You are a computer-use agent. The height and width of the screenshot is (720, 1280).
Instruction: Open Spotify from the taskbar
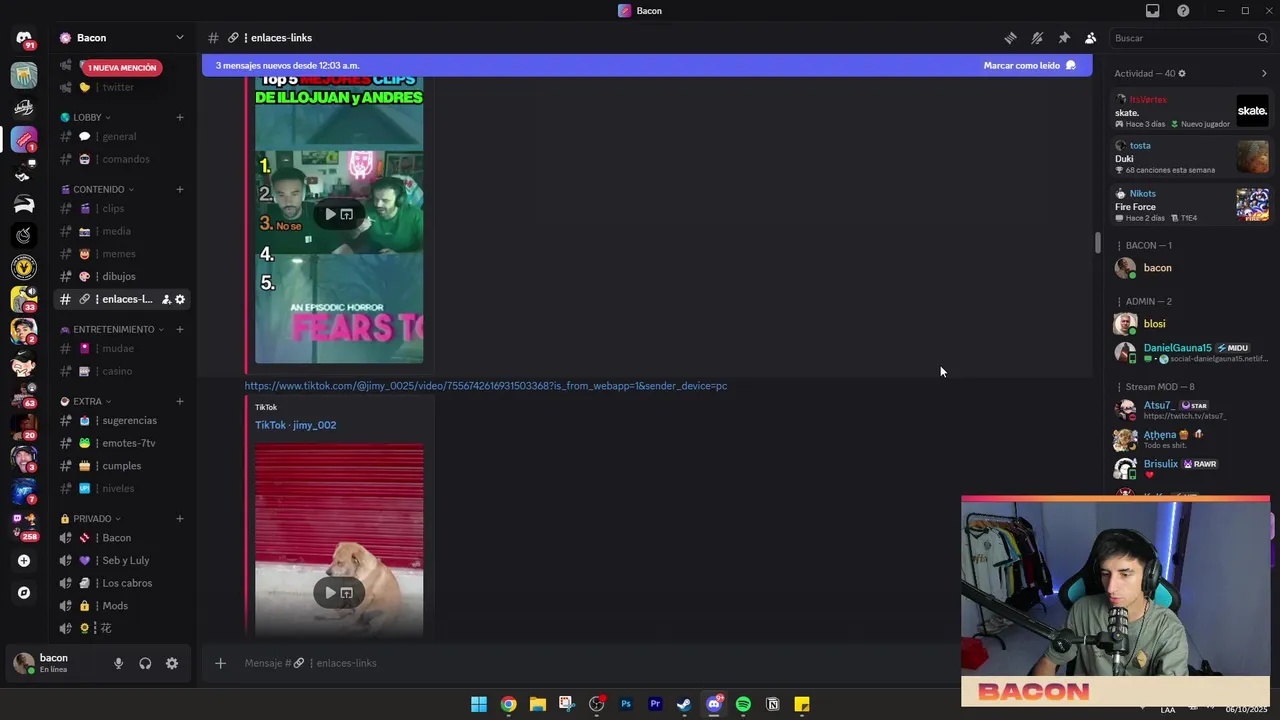click(743, 704)
